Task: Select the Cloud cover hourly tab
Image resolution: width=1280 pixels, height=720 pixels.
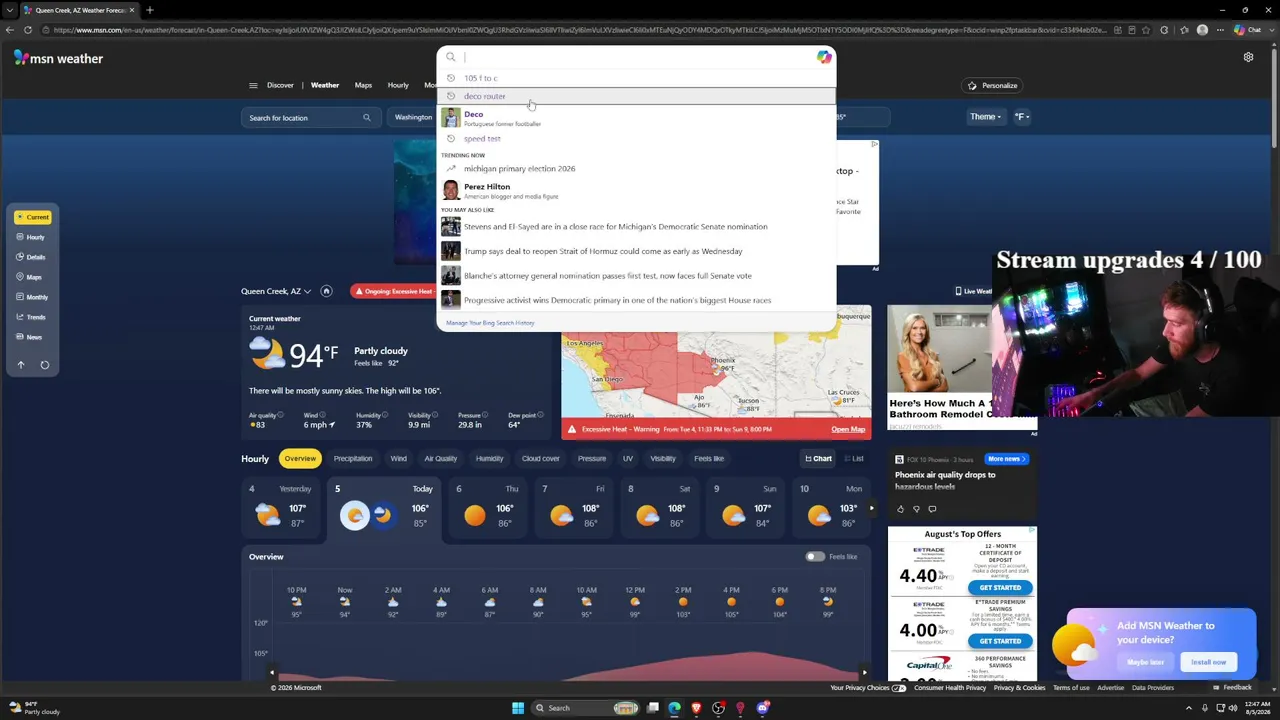Action: (541, 459)
